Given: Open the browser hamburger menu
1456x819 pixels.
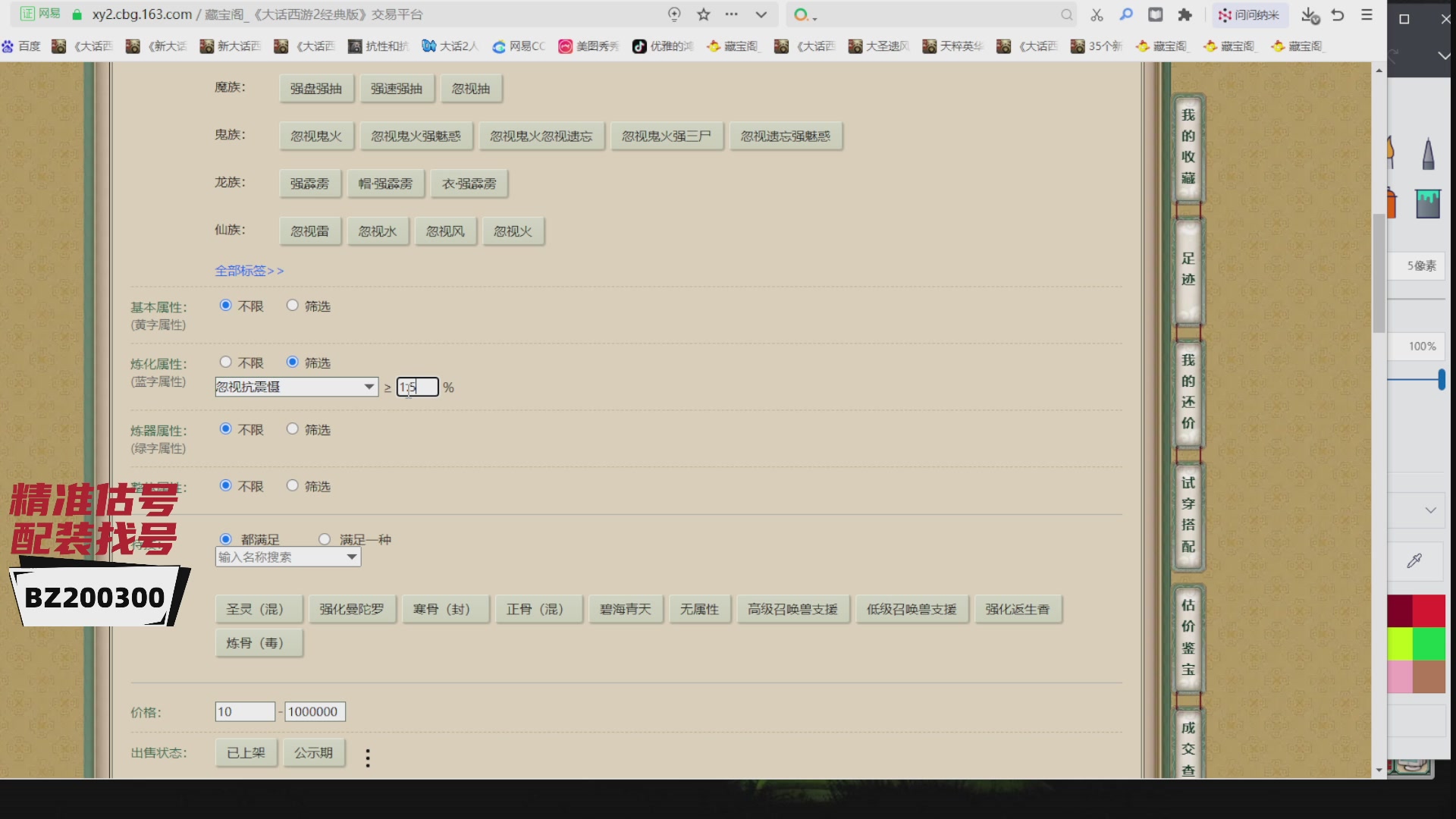Looking at the screenshot, I should 1367,14.
